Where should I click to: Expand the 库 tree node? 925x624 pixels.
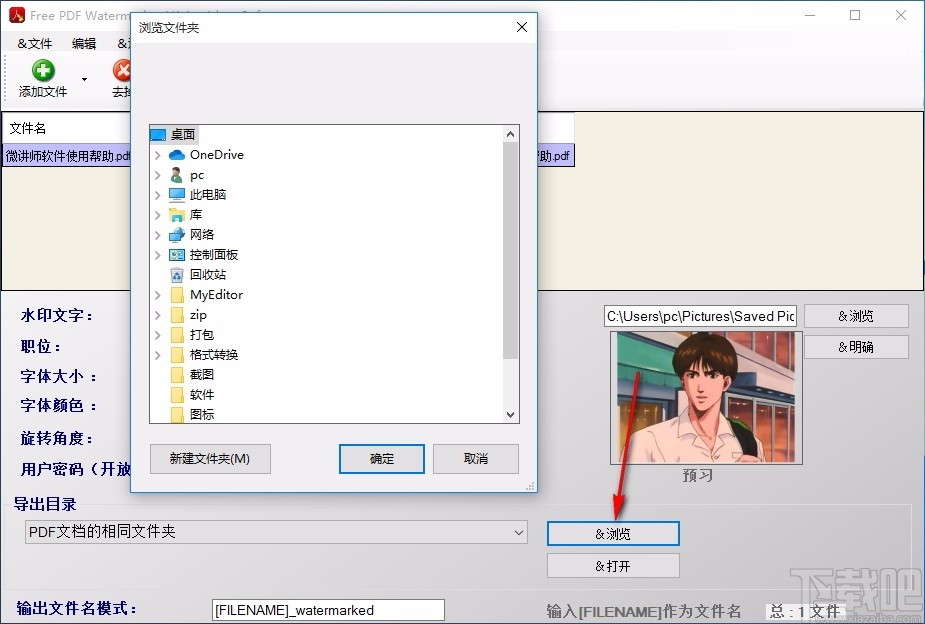click(157, 214)
